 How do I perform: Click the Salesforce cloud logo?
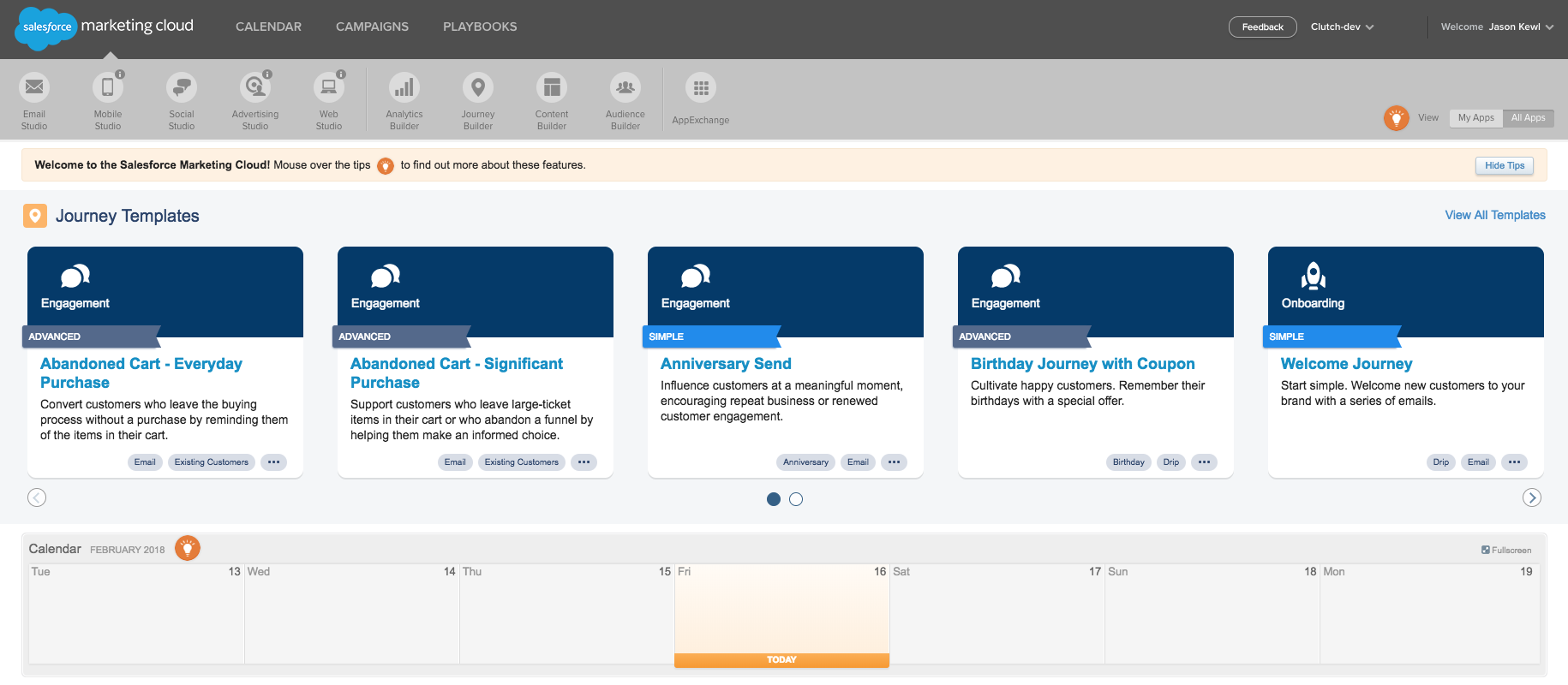(x=46, y=27)
